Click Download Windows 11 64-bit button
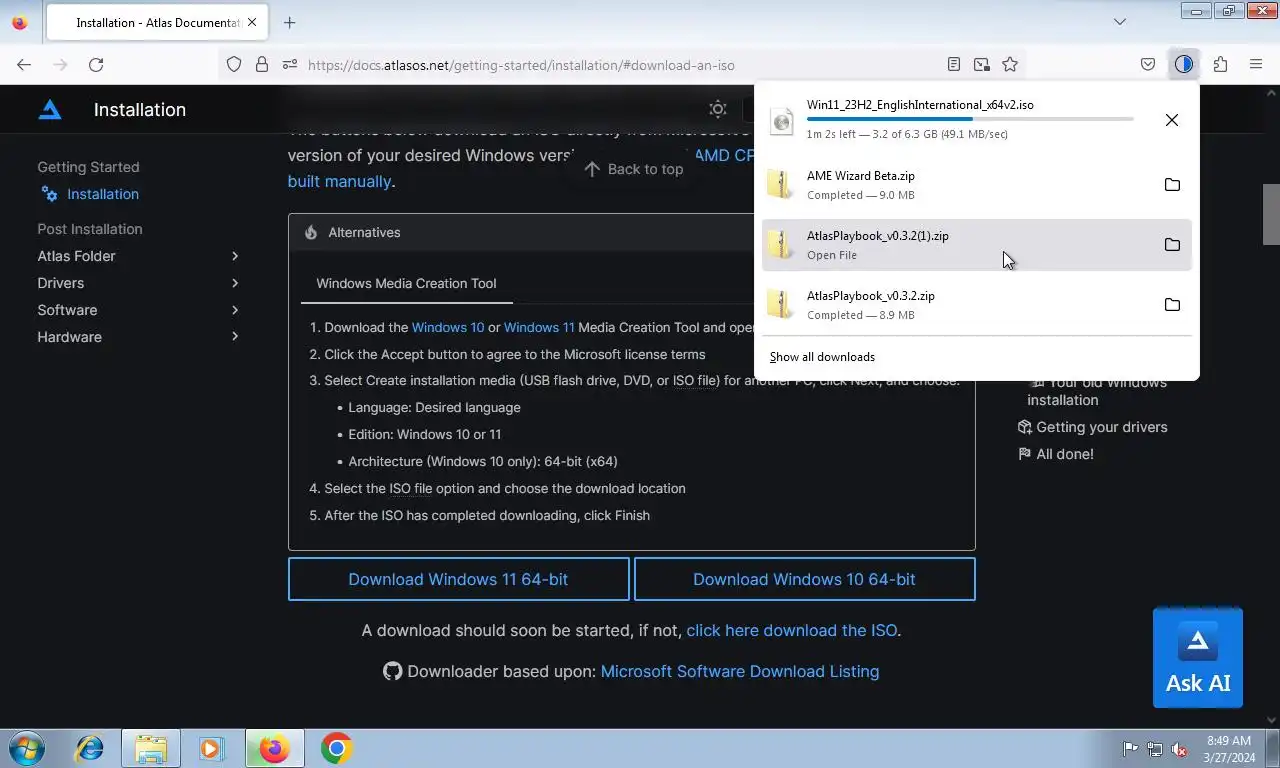The height and width of the screenshot is (768, 1280). click(x=458, y=579)
